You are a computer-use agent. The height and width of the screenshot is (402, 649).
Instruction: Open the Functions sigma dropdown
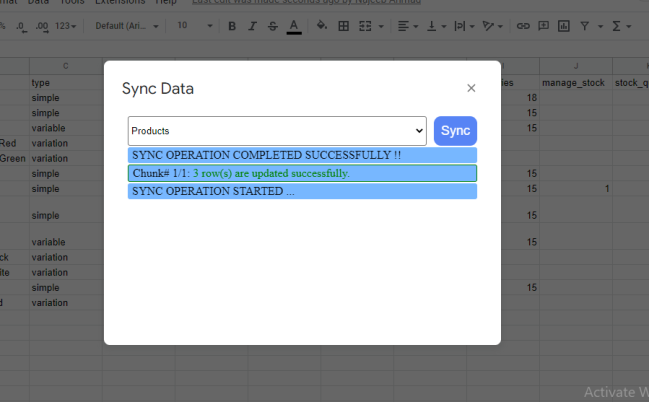621,26
